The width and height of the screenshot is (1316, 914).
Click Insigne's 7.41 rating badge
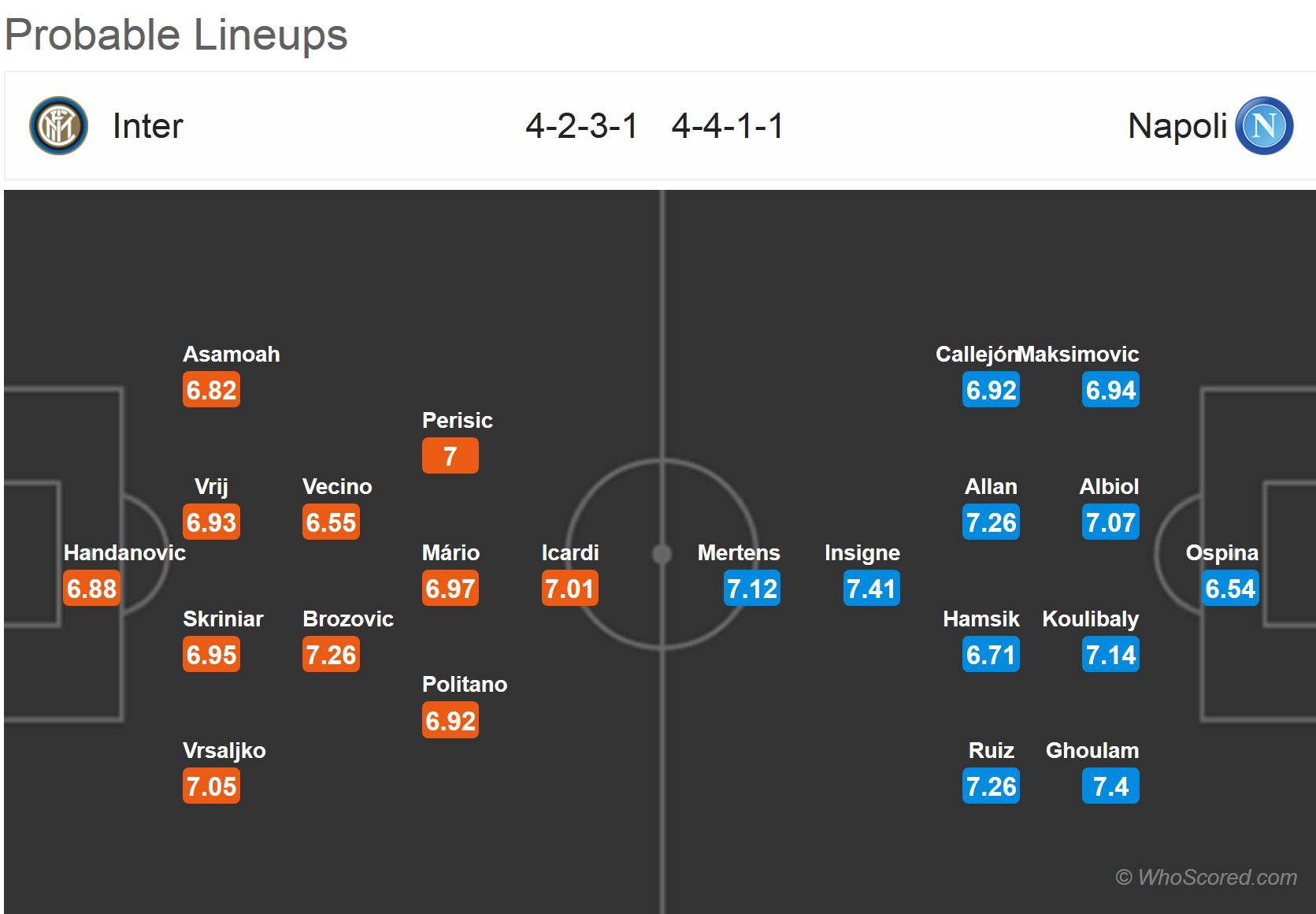tap(871, 589)
